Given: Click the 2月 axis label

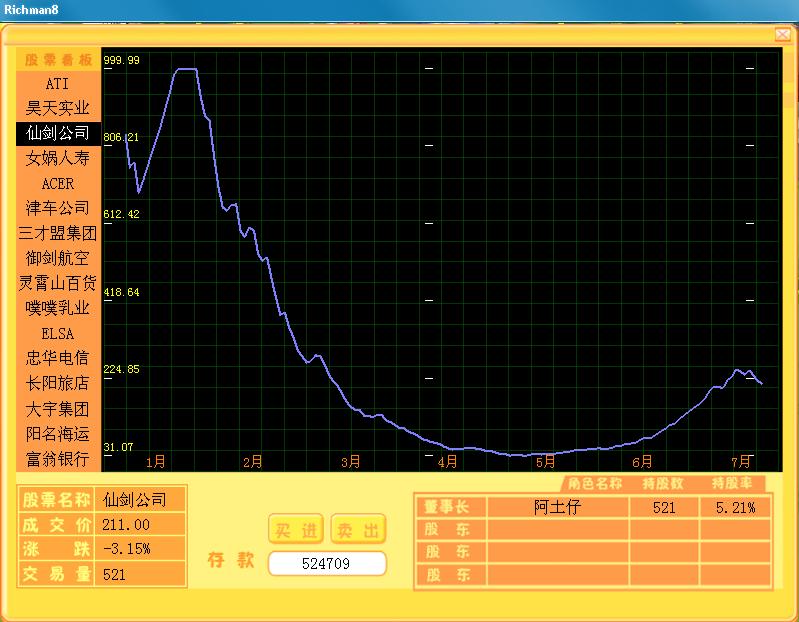Looking at the screenshot, I should 253,462.
